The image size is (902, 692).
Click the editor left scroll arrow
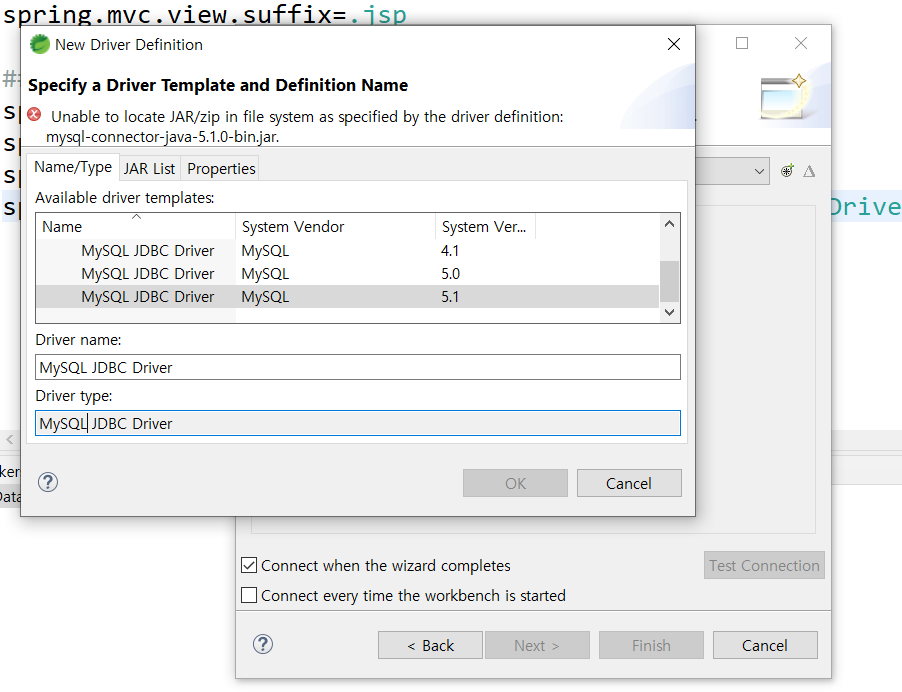pyautogui.click(x=10, y=440)
